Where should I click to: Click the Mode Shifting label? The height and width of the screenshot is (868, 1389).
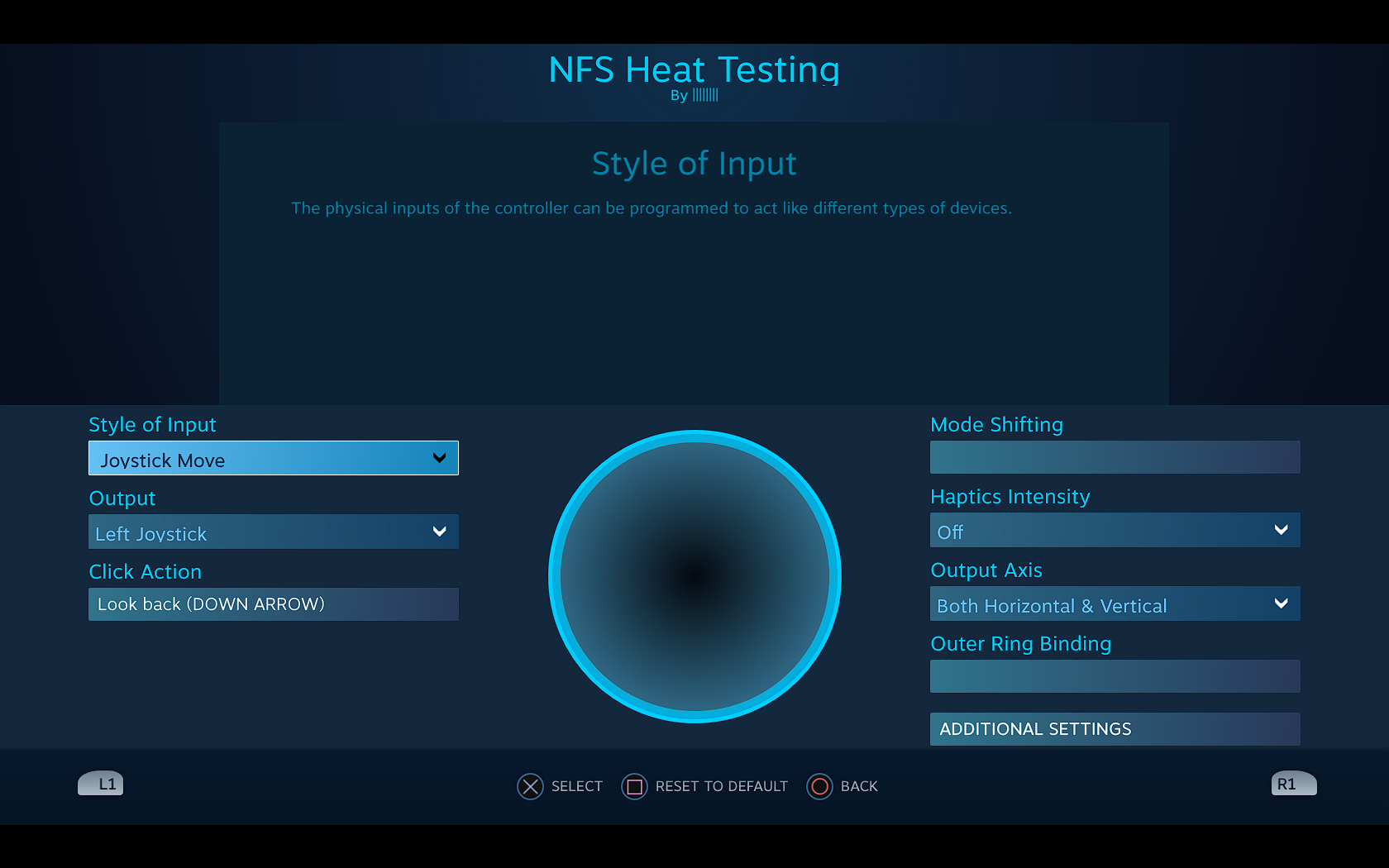click(997, 424)
